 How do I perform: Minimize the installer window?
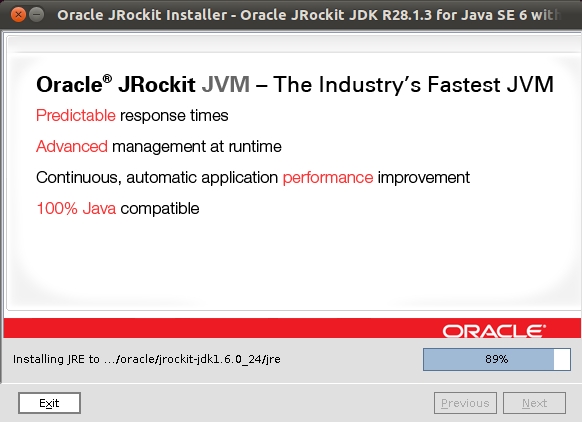click(x=36, y=15)
